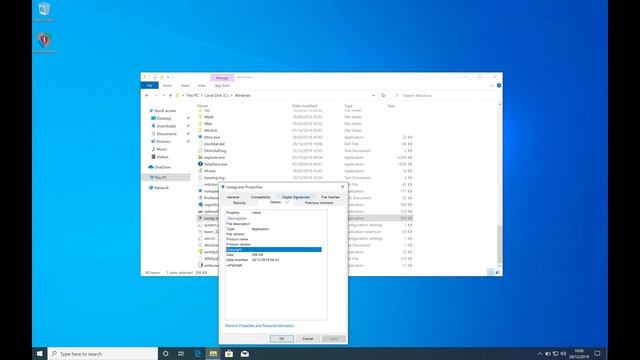Click Remove Properties and Personal Information link

point(260,326)
